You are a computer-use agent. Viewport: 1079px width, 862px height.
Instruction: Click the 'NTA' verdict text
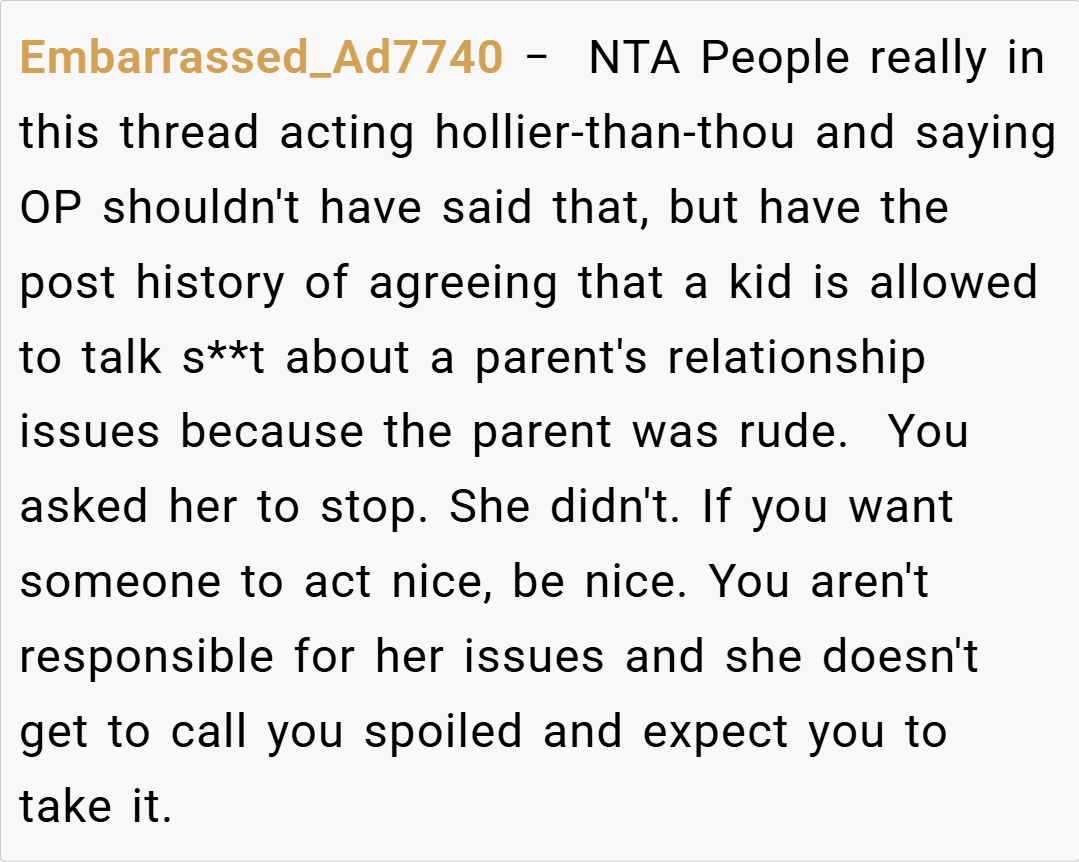[635, 58]
